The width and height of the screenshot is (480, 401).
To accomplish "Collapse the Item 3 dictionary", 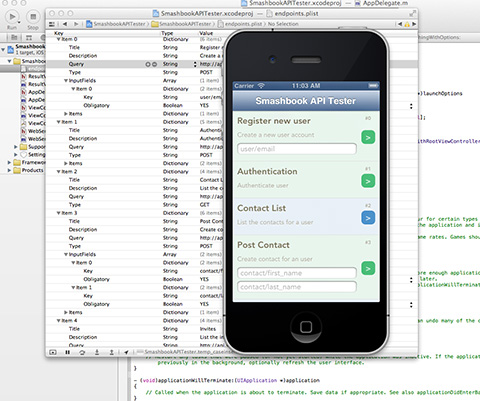I will pos(59,213).
